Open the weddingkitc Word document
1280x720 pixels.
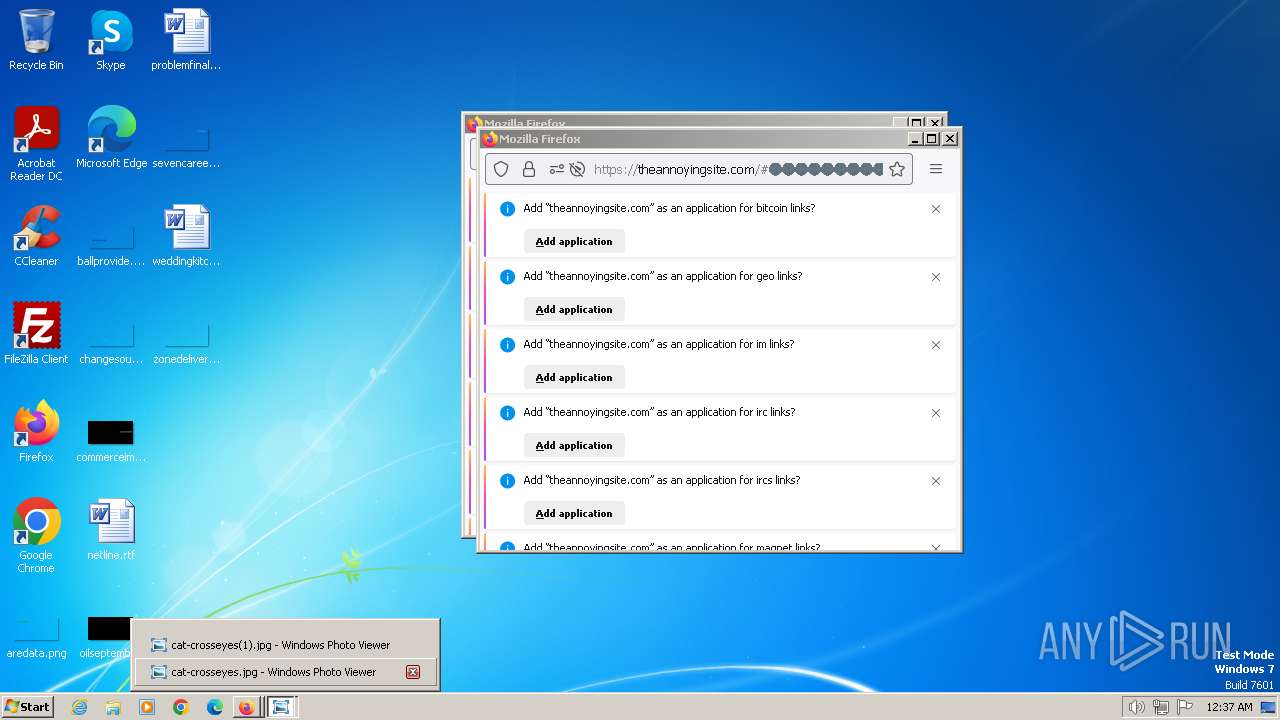pyautogui.click(x=186, y=236)
